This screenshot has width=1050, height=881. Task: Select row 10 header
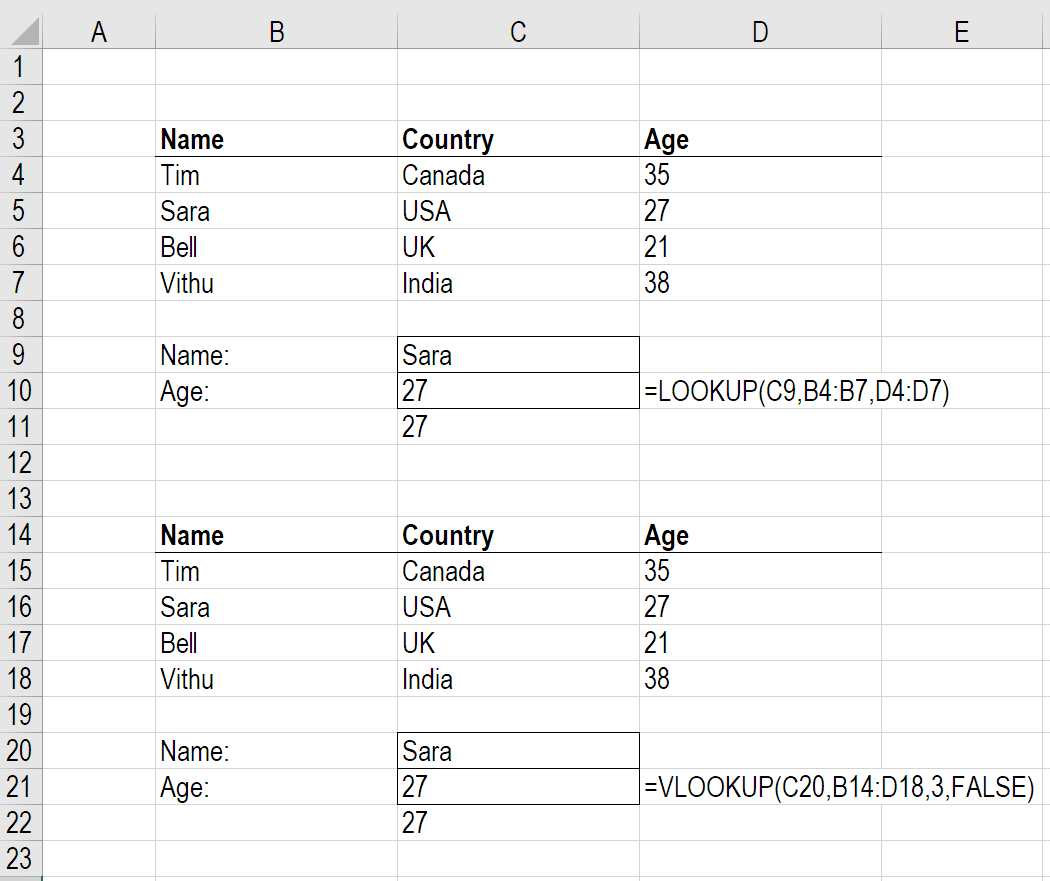20,390
